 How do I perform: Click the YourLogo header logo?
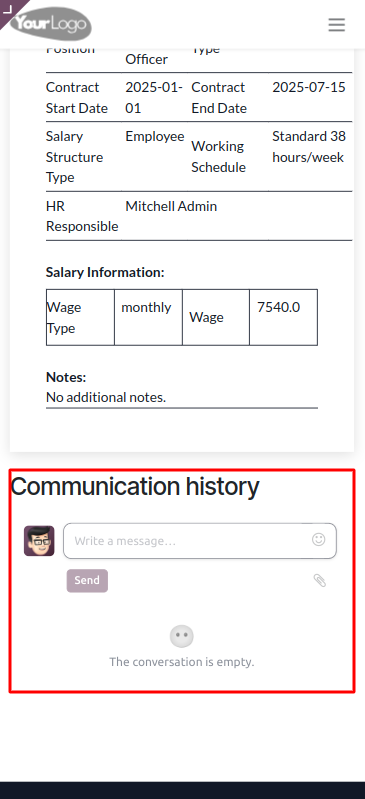click(x=51, y=24)
